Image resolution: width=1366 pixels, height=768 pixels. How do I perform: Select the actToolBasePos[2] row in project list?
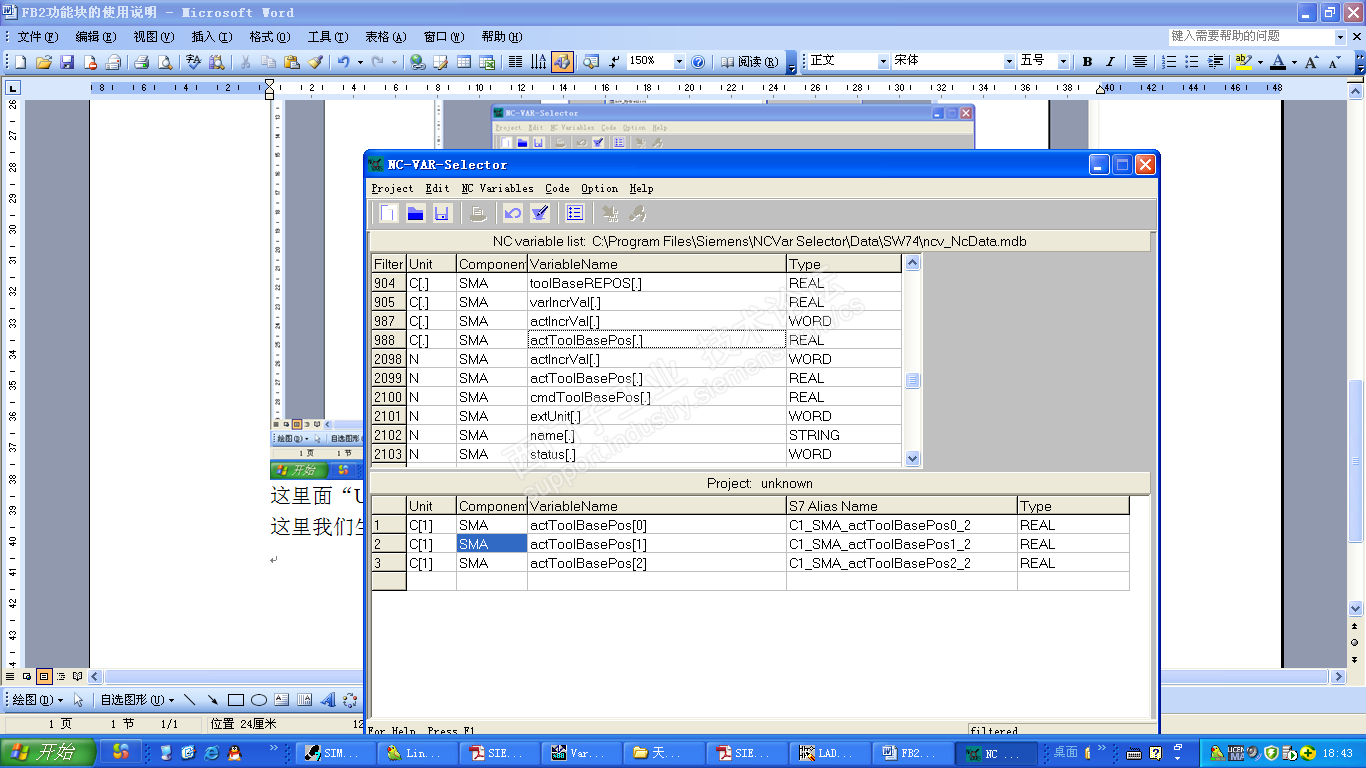(x=588, y=563)
